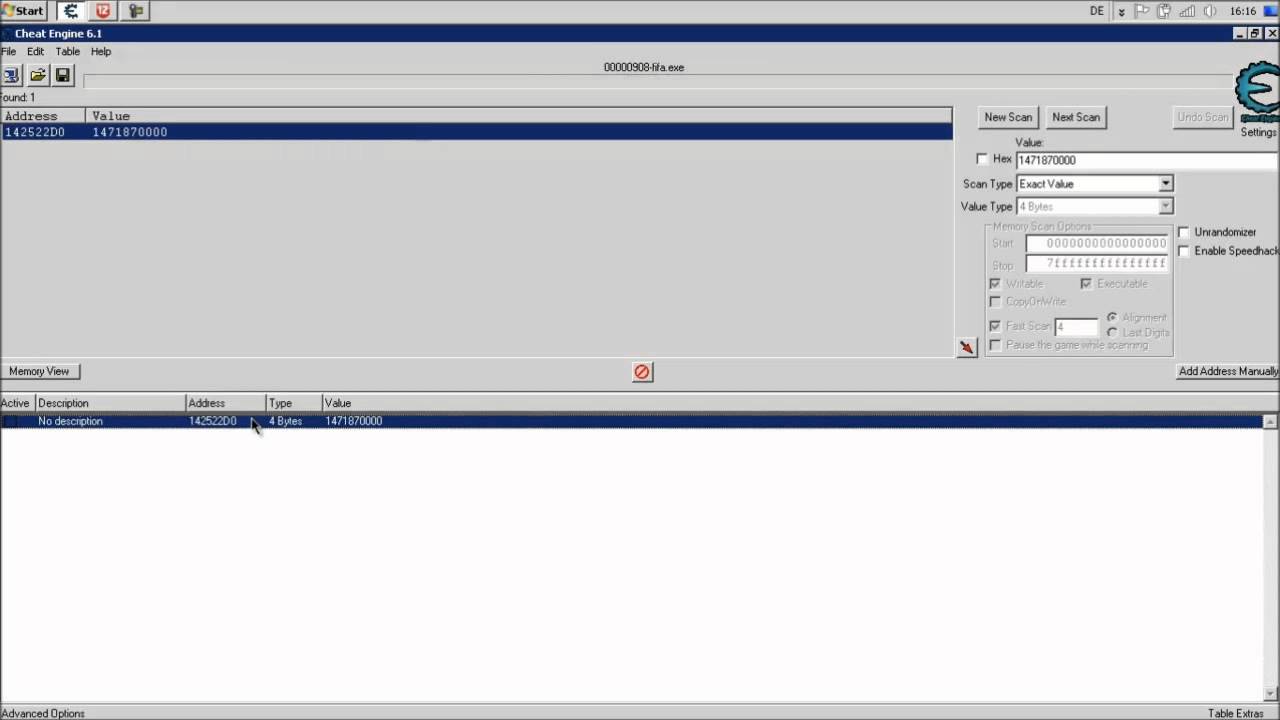Open Advanced Options
The height and width of the screenshot is (720, 1280).
point(43,713)
